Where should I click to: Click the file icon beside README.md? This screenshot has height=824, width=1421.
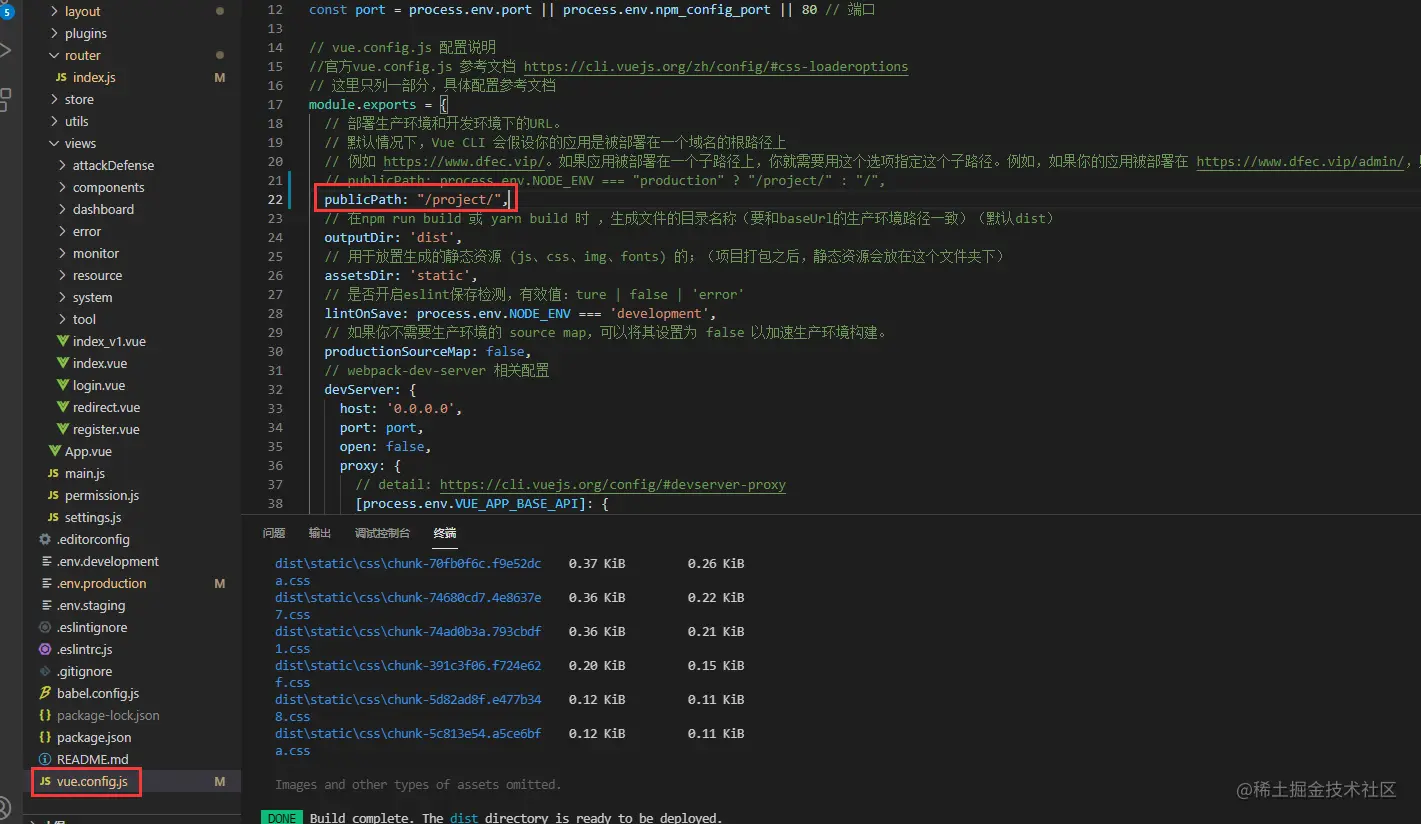(44, 759)
